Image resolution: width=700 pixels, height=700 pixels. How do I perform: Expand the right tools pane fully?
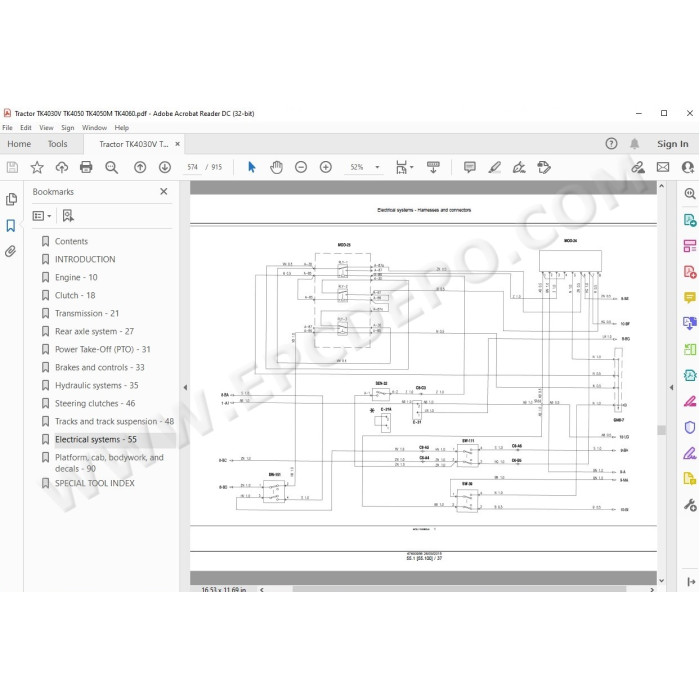(x=691, y=582)
